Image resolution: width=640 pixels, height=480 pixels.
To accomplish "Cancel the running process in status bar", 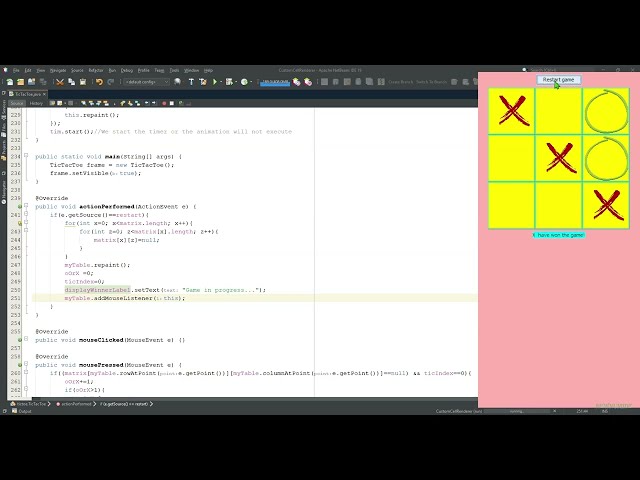I will coord(555,411).
